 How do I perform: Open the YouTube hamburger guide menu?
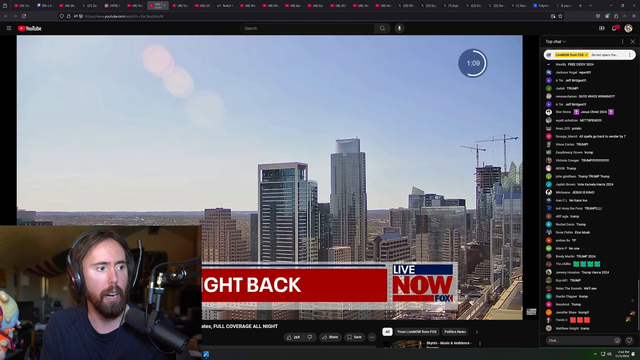[x=9, y=28]
